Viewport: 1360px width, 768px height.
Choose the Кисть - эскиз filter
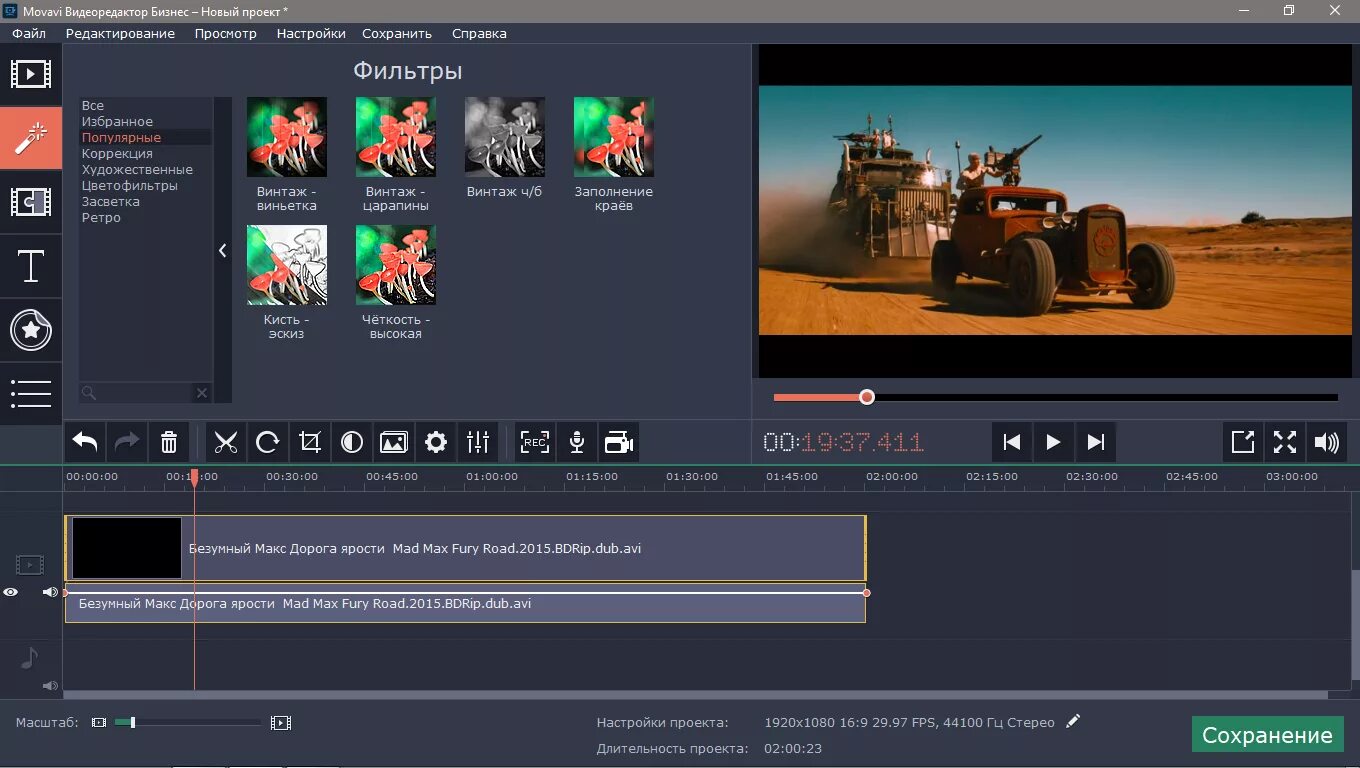[x=287, y=265]
